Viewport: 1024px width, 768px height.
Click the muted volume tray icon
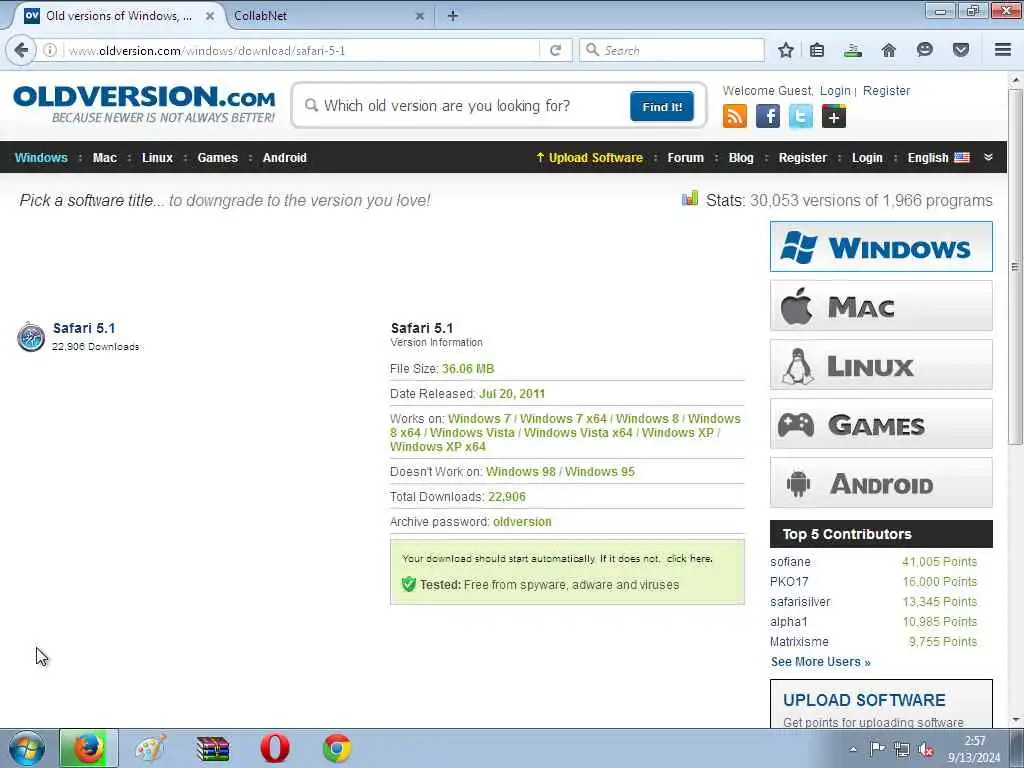point(925,750)
